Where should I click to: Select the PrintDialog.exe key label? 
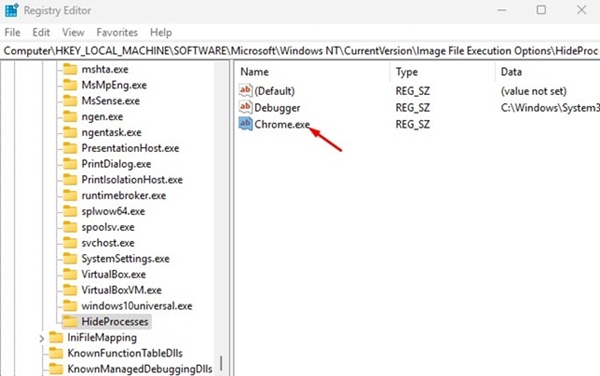[x=116, y=164]
